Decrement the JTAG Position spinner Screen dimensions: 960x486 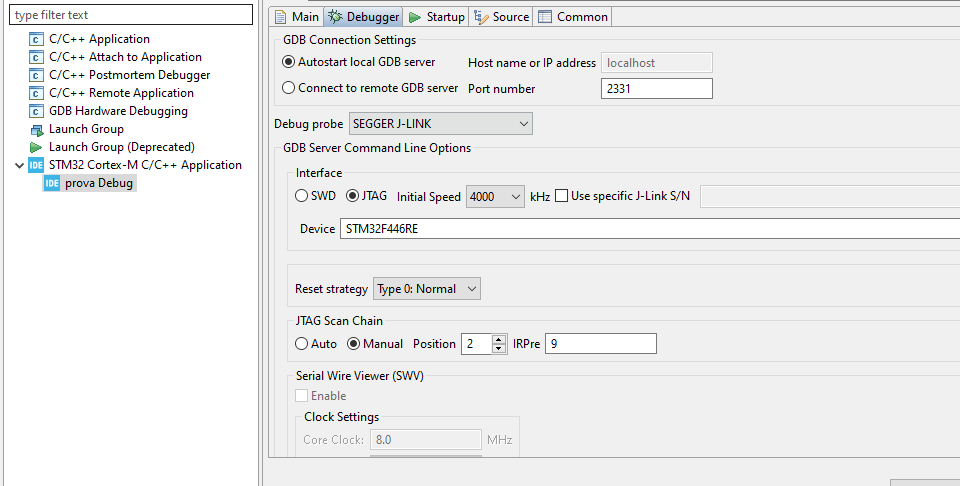(x=499, y=348)
